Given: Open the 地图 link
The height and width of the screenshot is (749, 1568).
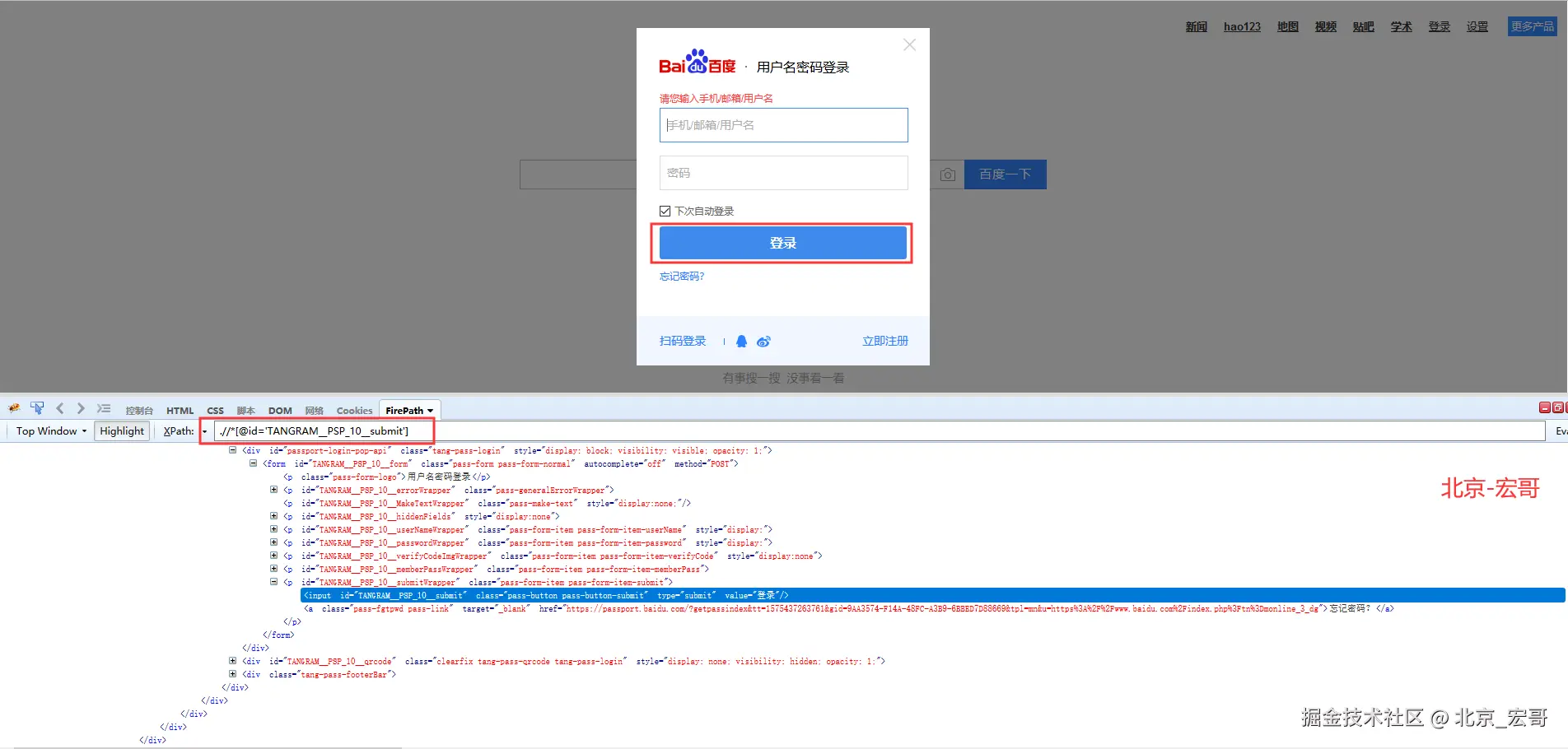Looking at the screenshot, I should pos(1287,27).
